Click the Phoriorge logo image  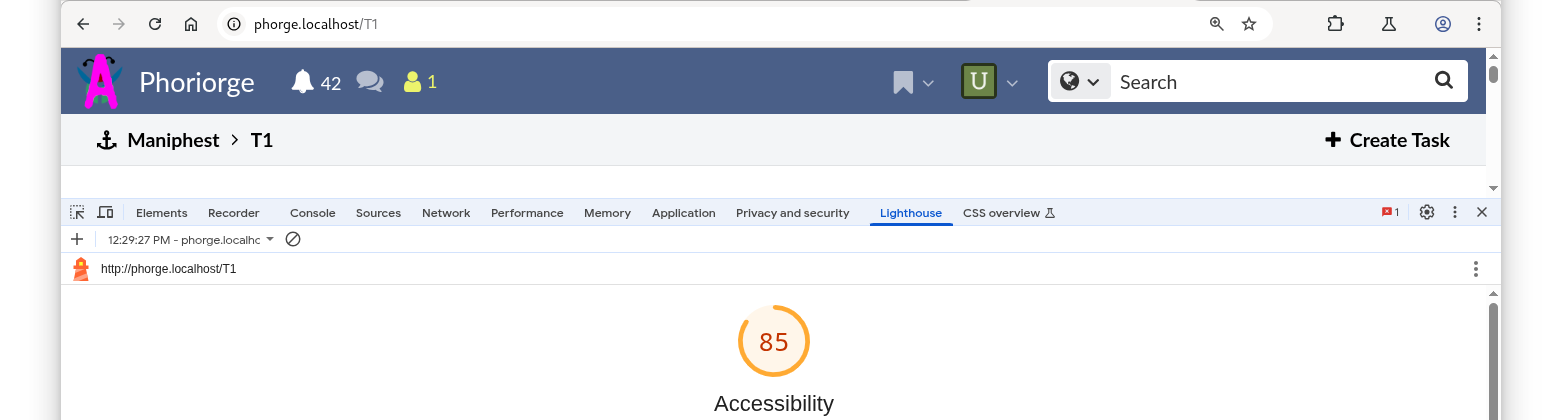click(x=101, y=81)
